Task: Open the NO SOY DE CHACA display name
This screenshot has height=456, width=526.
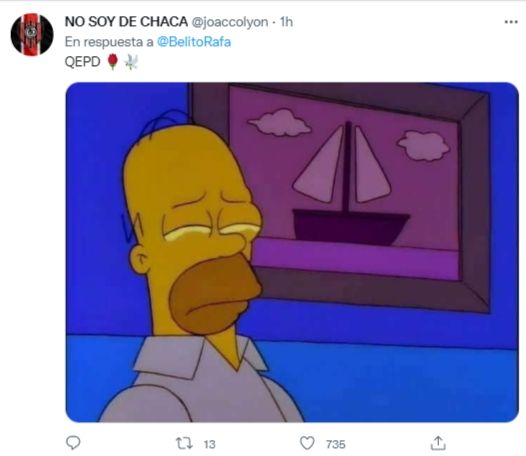Action: click(126, 22)
